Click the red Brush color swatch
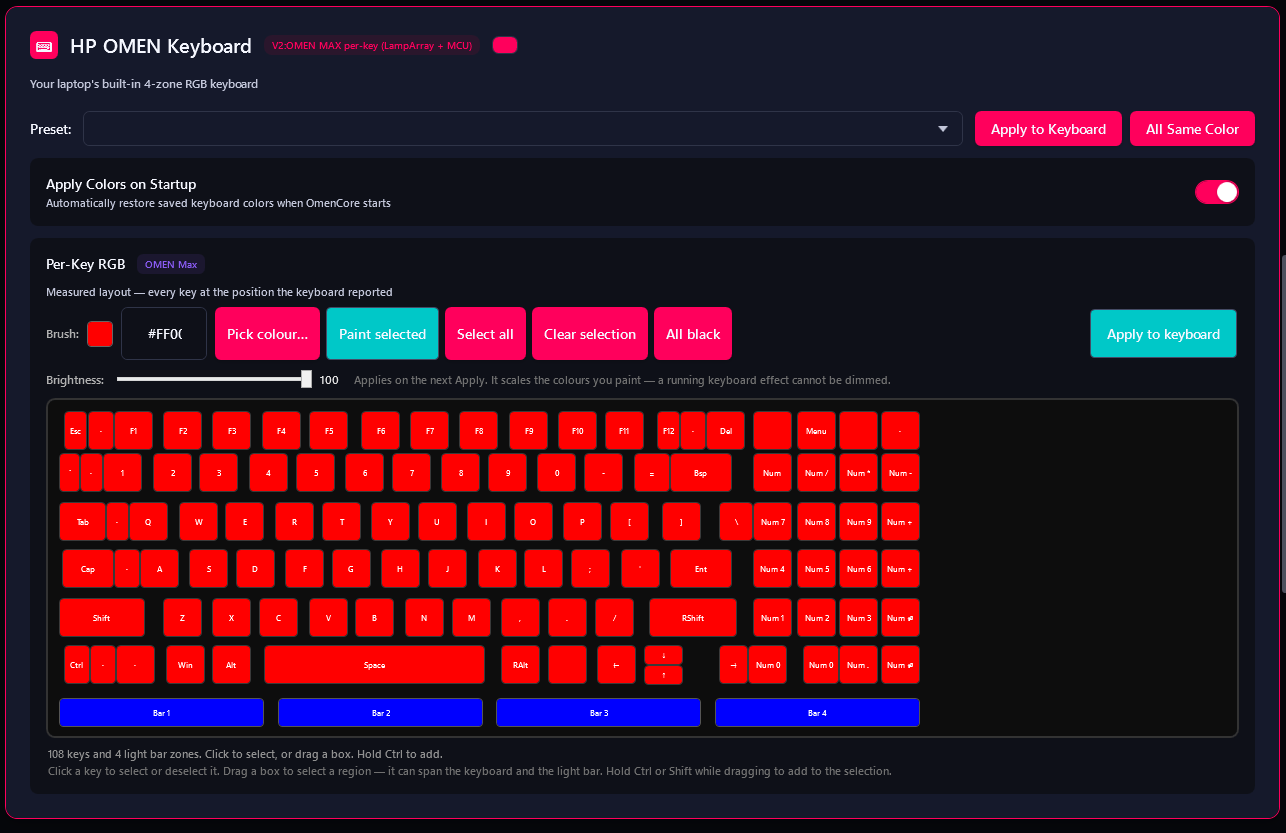 pos(100,334)
